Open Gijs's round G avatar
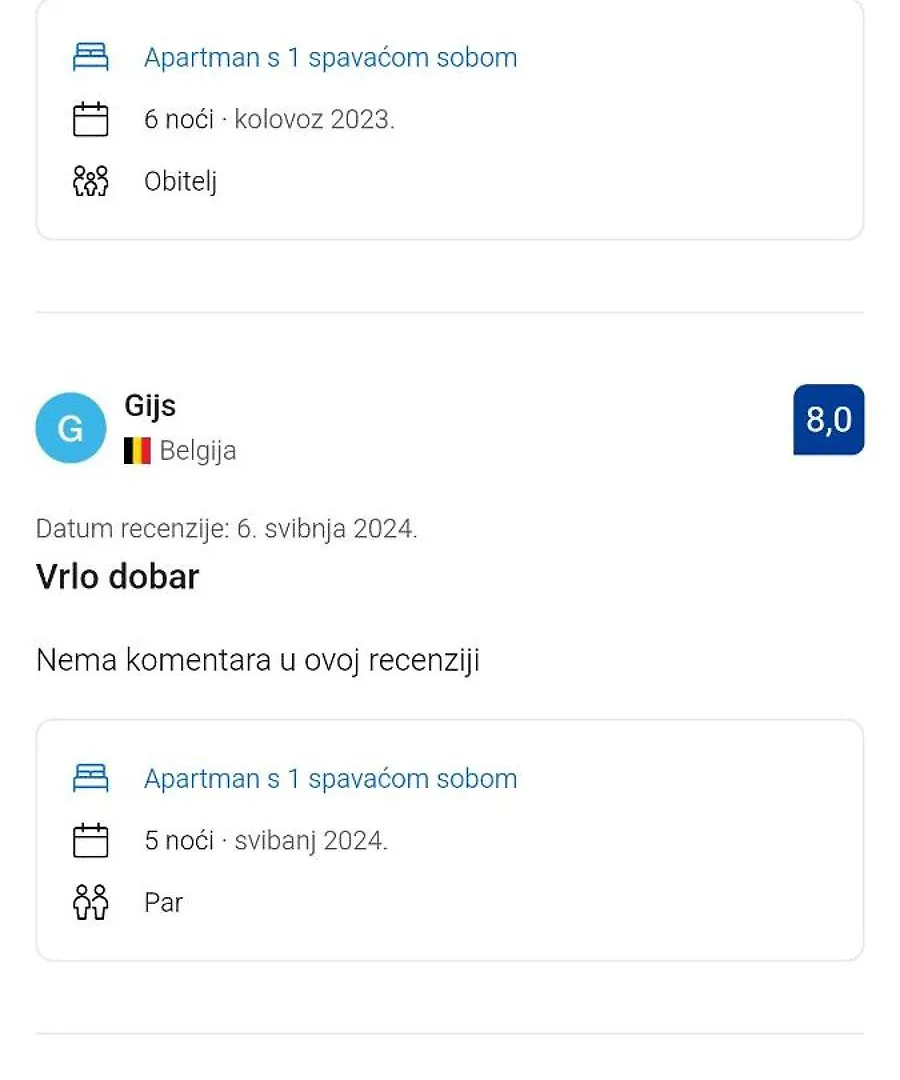900x1080 pixels. 71,428
